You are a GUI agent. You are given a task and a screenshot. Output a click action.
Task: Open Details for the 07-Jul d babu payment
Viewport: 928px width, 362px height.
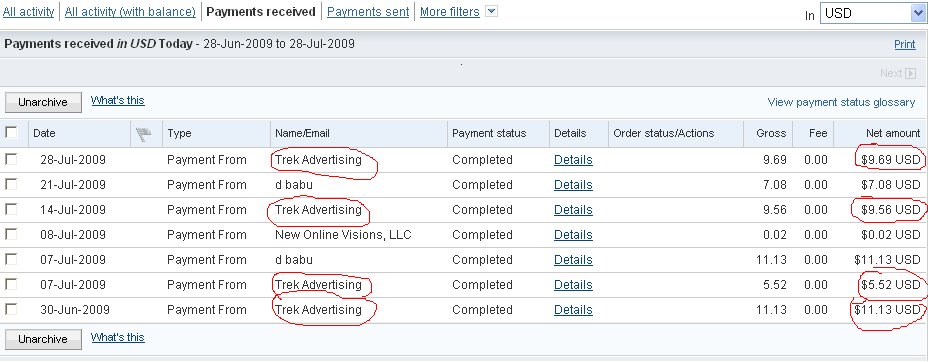573,260
